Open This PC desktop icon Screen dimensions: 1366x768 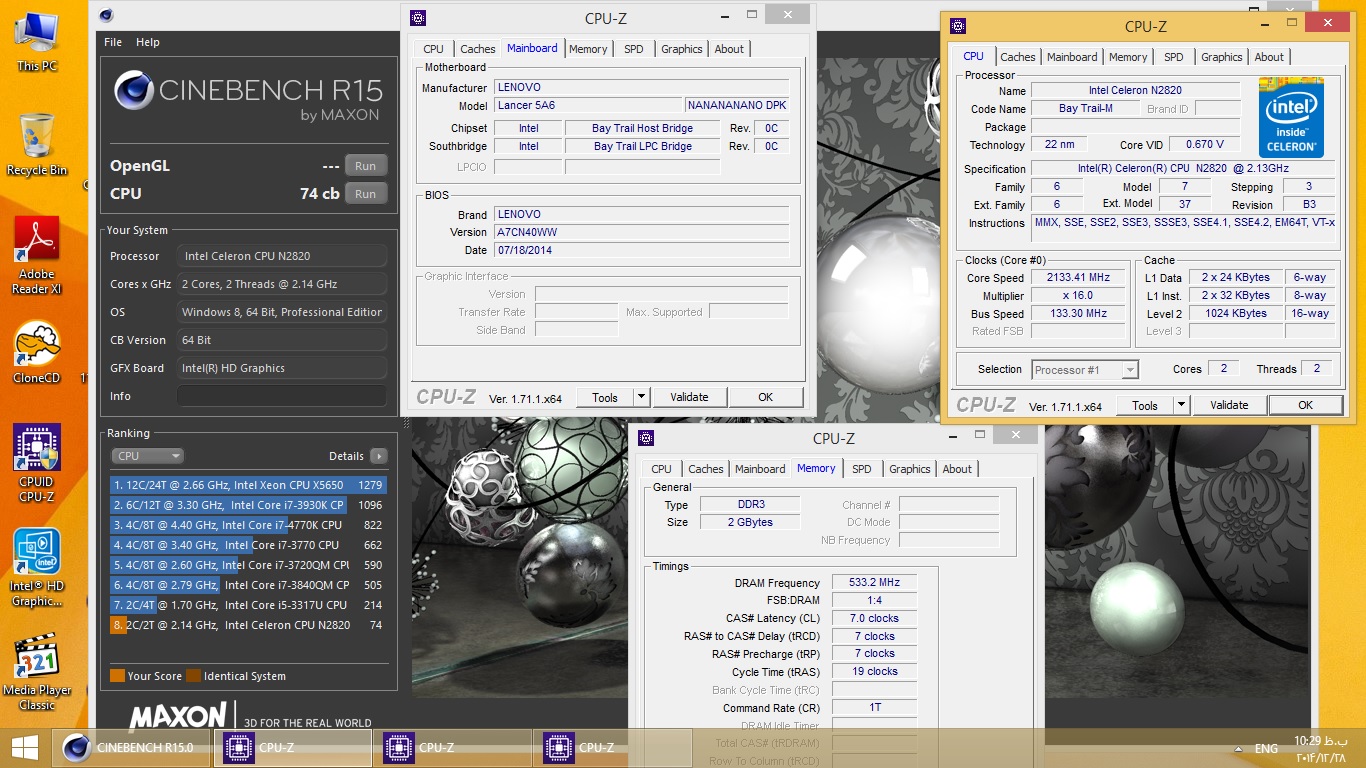click(36, 40)
